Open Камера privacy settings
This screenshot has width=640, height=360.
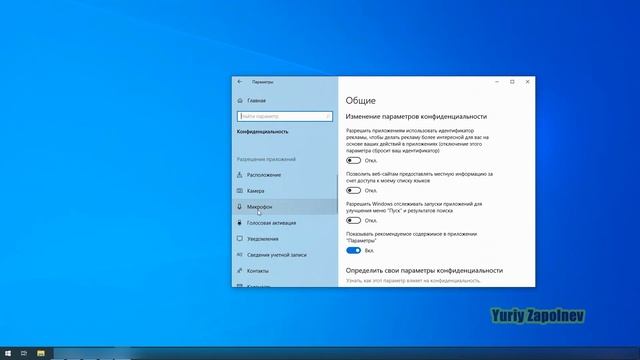tap(285, 191)
